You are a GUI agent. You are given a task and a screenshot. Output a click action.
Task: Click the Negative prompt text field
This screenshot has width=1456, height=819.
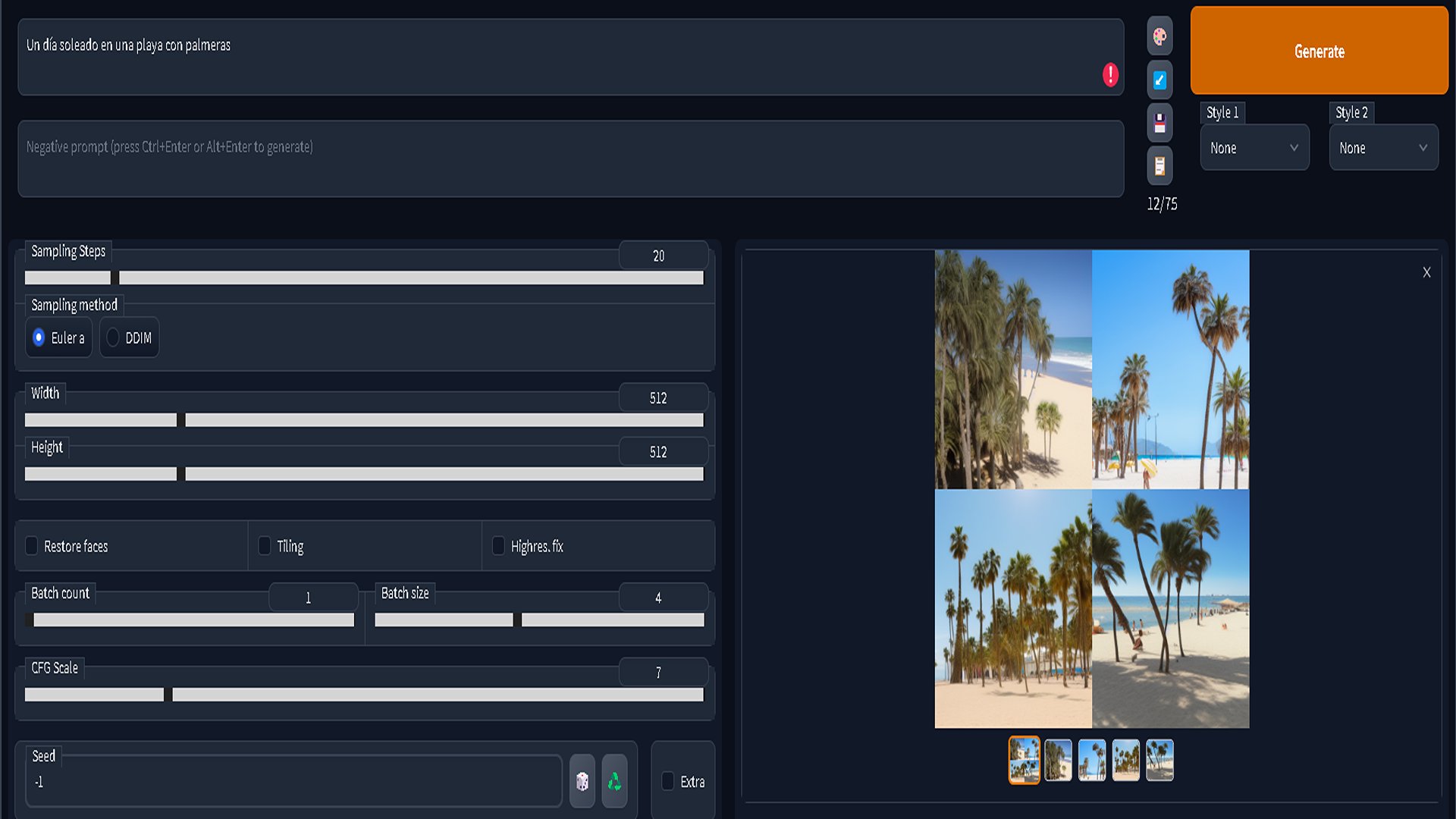(570, 159)
